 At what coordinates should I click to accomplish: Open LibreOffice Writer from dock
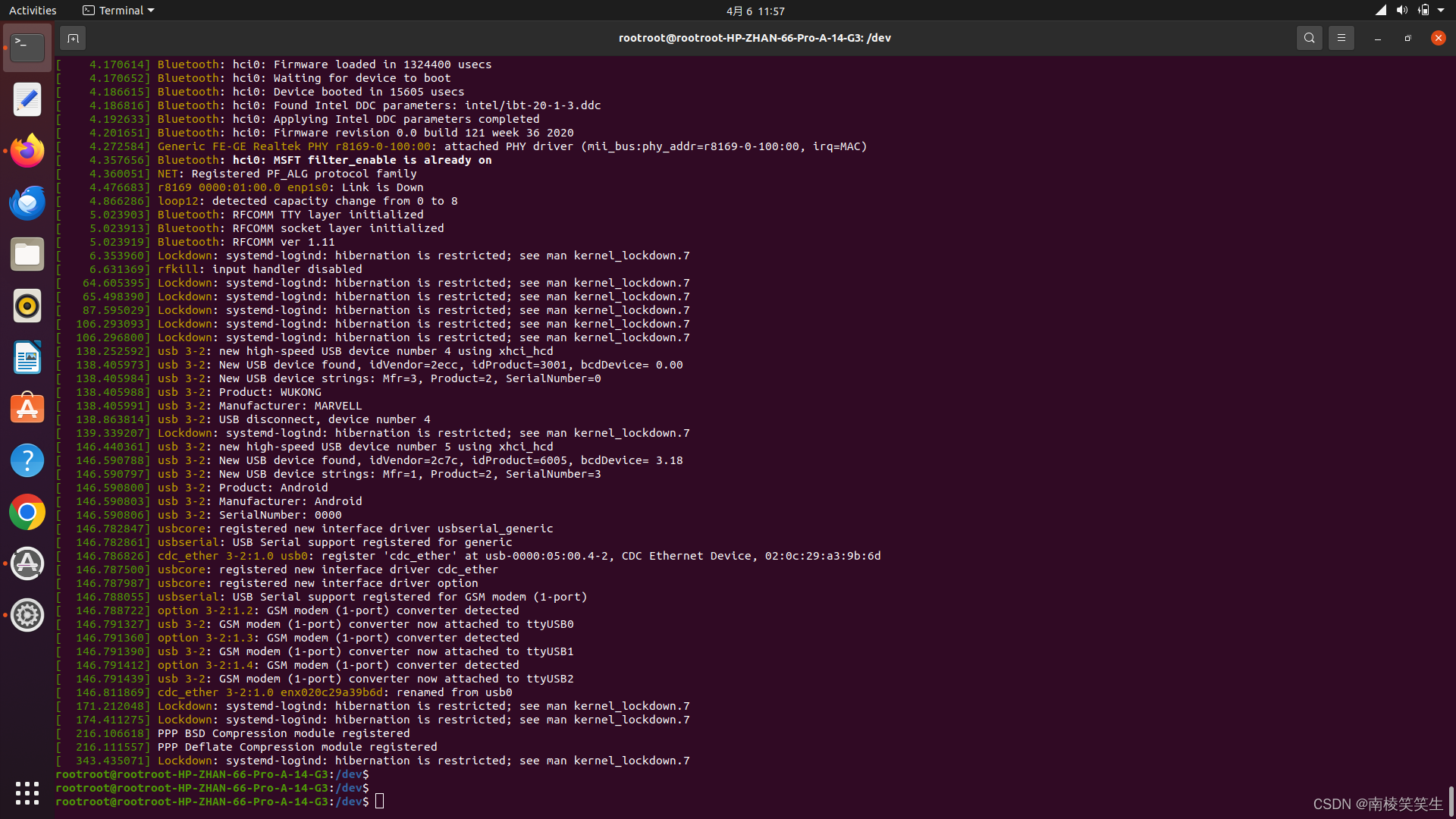27,357
